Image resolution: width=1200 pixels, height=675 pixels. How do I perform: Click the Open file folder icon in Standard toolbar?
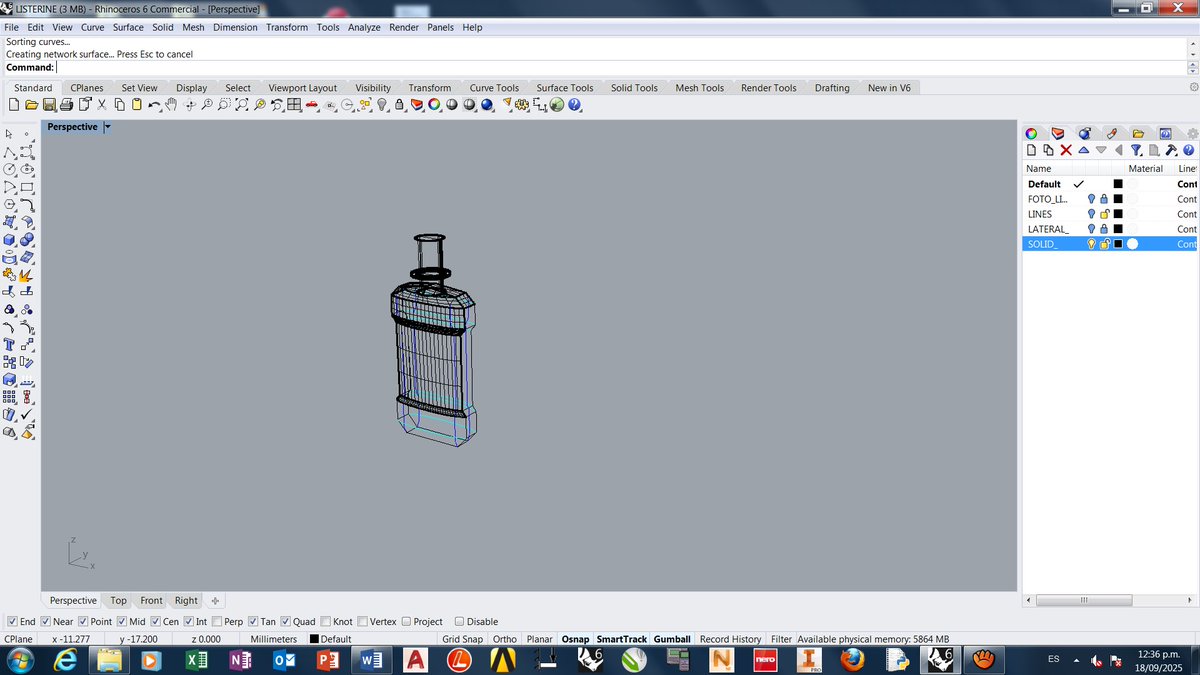tap(31, 104)
